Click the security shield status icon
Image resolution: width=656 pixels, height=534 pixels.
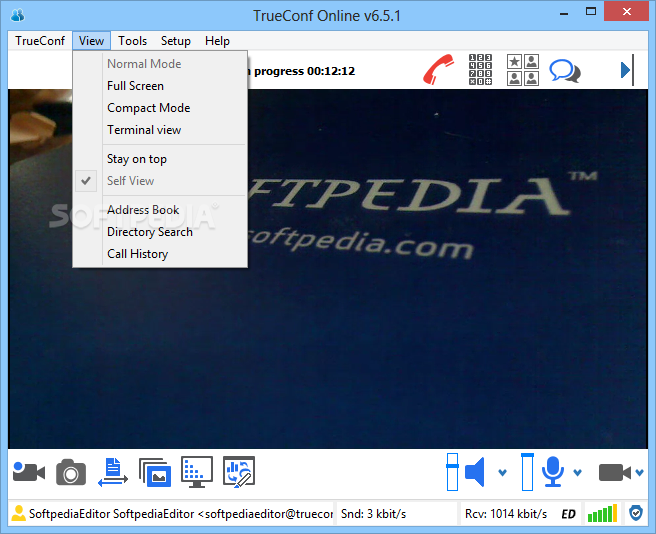click(x=636, y=513)
